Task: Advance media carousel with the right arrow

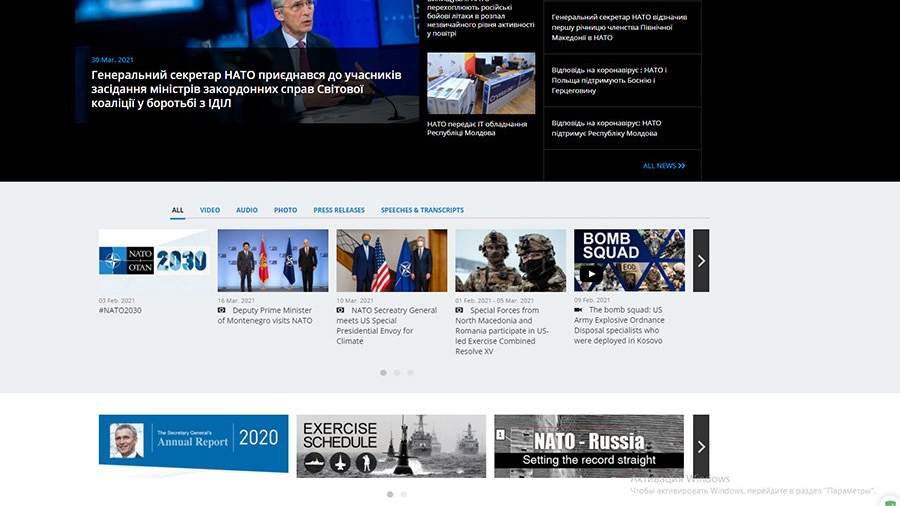Action: coord(701,260)
